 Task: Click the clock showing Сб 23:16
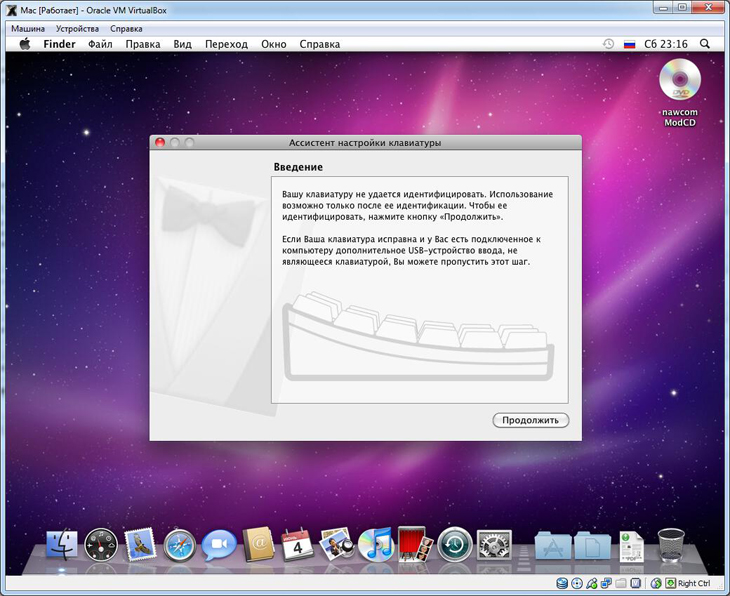pos(666,44)
